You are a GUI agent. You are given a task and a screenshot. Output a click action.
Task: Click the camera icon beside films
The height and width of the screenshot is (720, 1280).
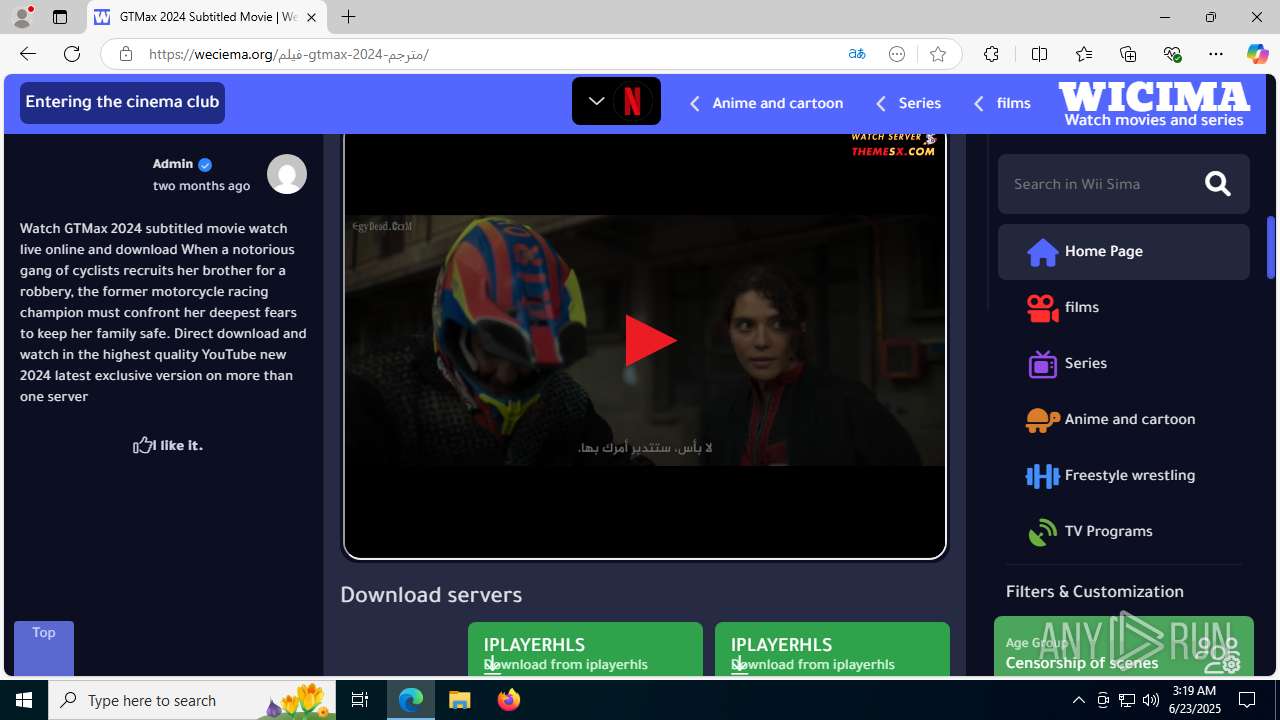1042,308
